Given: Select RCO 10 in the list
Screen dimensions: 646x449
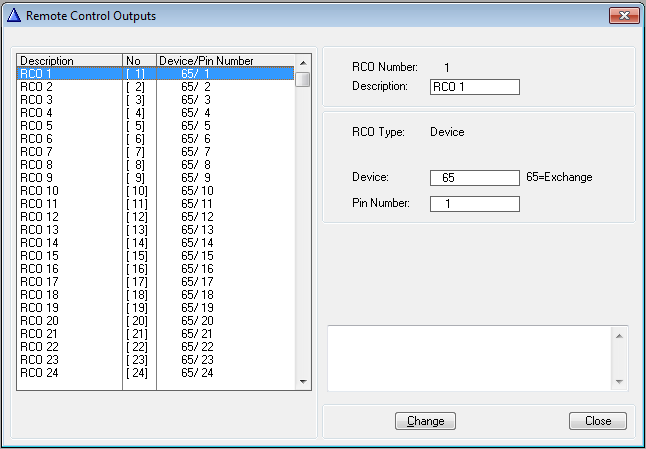Looking at the screenshot, I should click(x=156, y=191).
